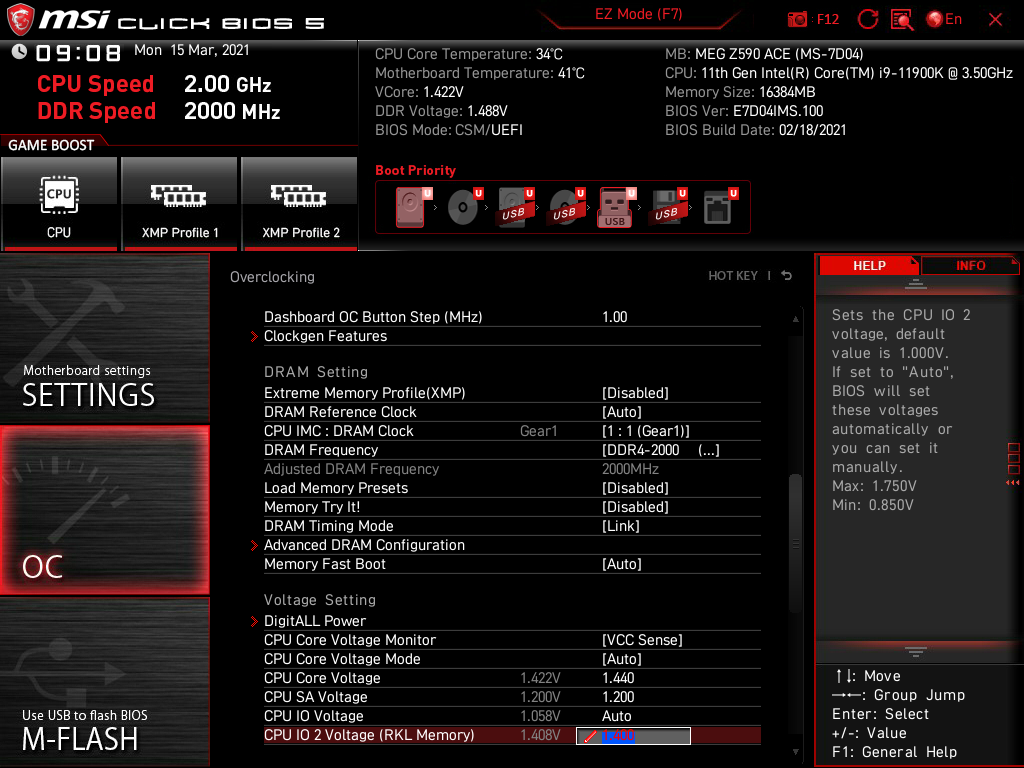This screenshot has width=1024, height=768.
Task: Click the HOT KEY label
Action: click(733, 276)
